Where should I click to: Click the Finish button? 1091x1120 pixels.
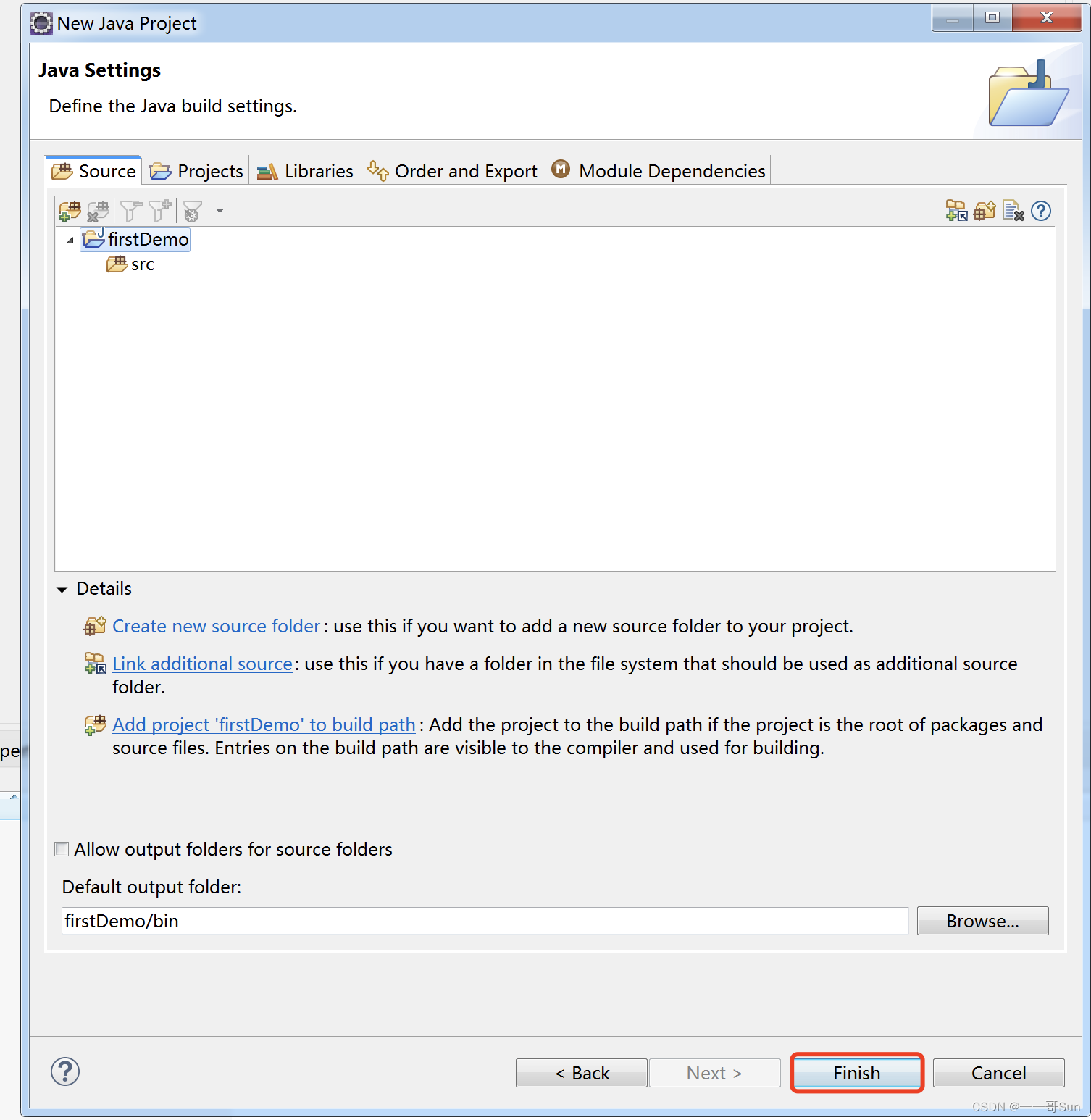tap(857, 1073)
